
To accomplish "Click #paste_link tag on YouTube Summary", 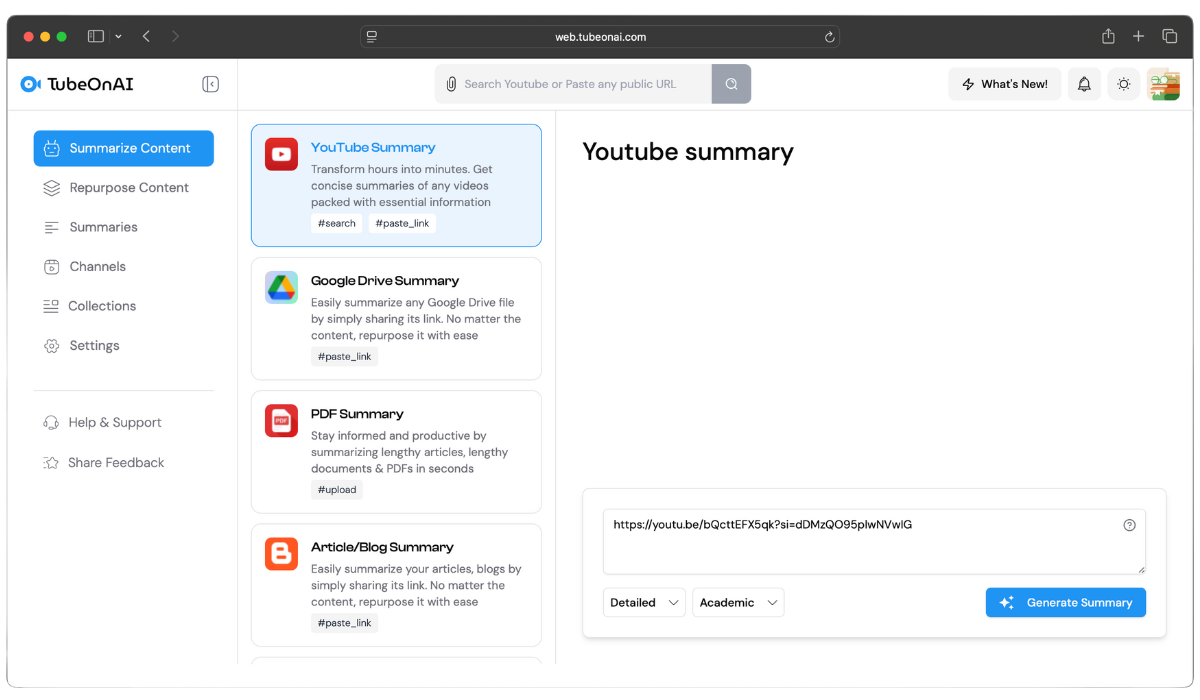I will 402,223.
